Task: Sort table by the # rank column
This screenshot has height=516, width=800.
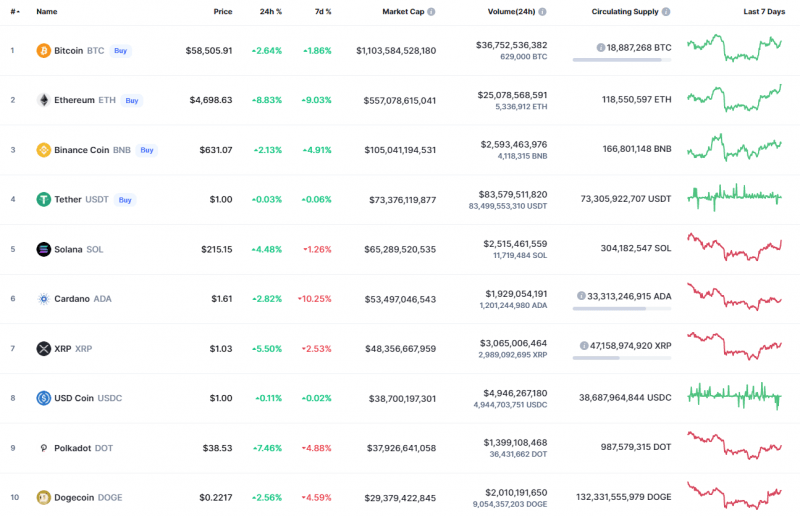Action: [x=15, y=12]
